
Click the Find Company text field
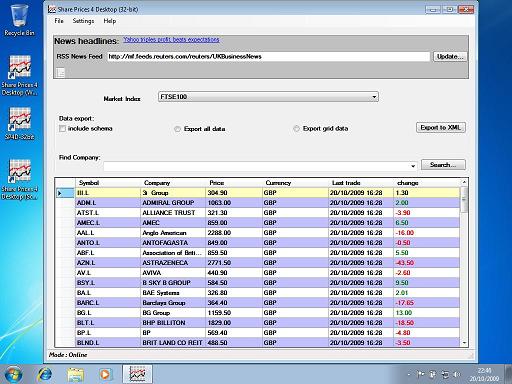257,166
